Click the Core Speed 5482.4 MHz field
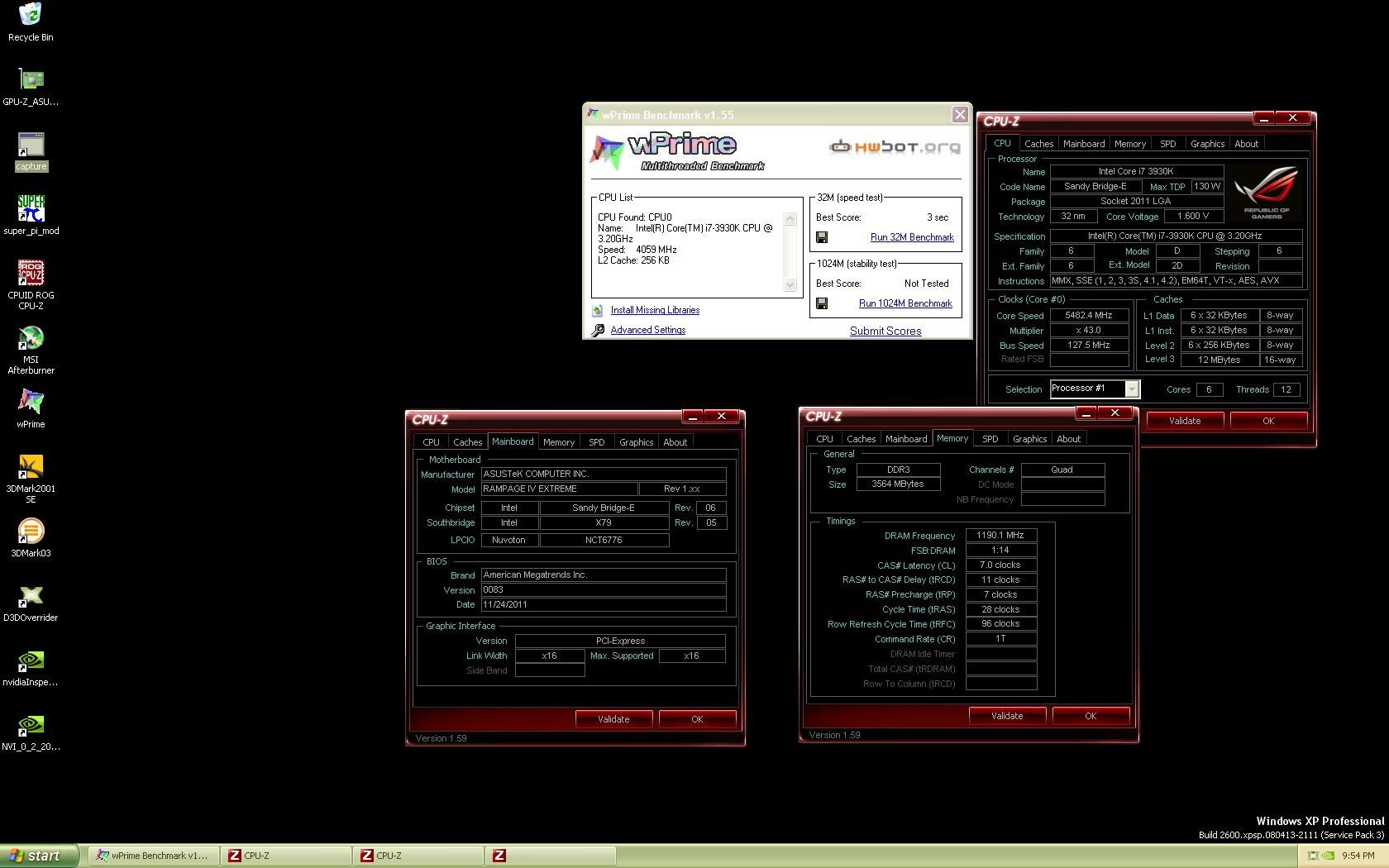The image size is (1389, 868). tap(1089, 315)
